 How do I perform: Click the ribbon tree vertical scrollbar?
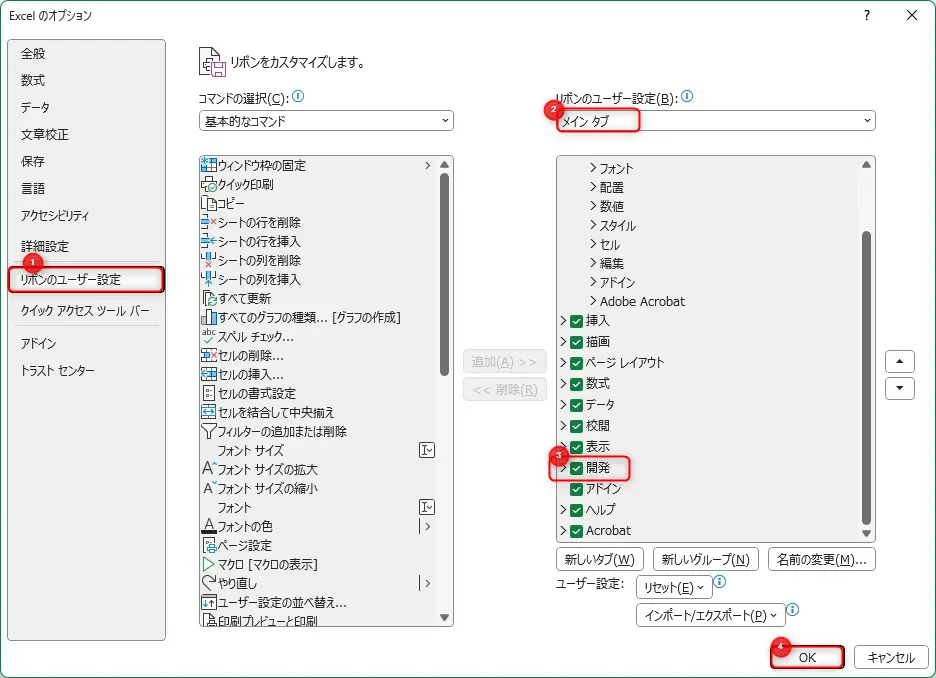[x=867, y=380]
